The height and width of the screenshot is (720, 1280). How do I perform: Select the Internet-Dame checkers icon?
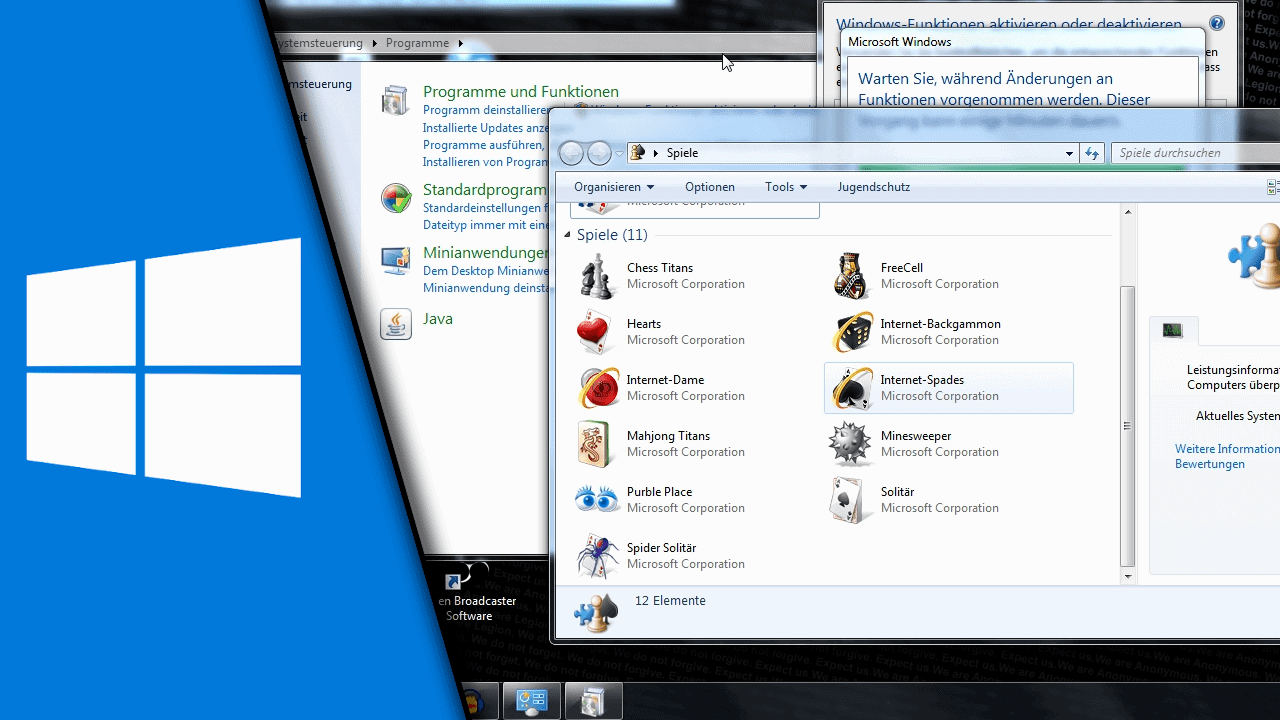tap(597, 388)
